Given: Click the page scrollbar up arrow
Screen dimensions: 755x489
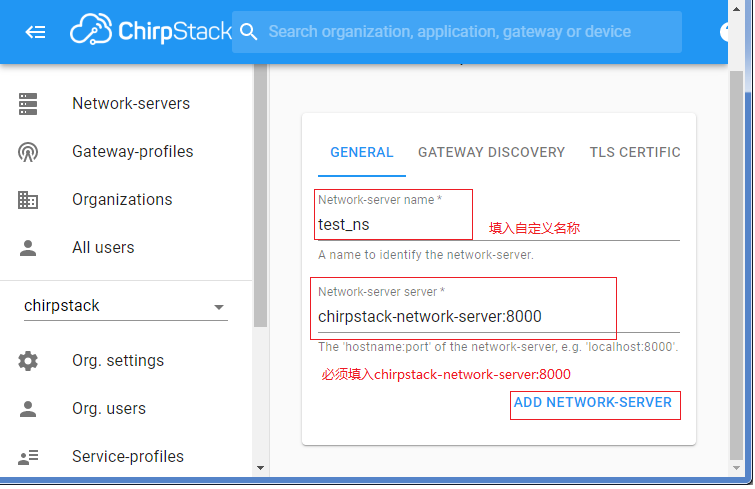Looking at the screenshot, I should [736, 9].
